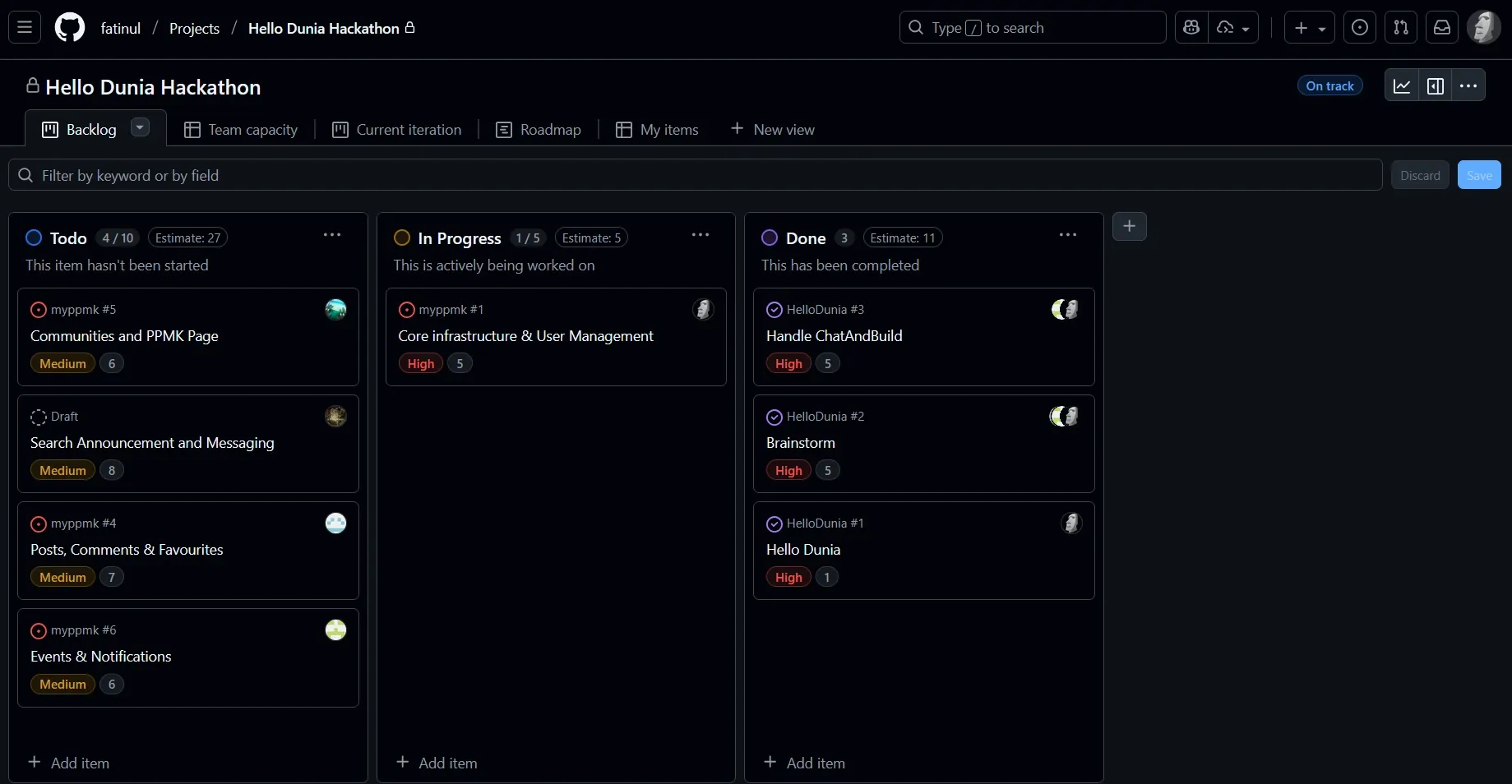Open the pull requests icon
1512x784 pixels.
pos(1401,27)
